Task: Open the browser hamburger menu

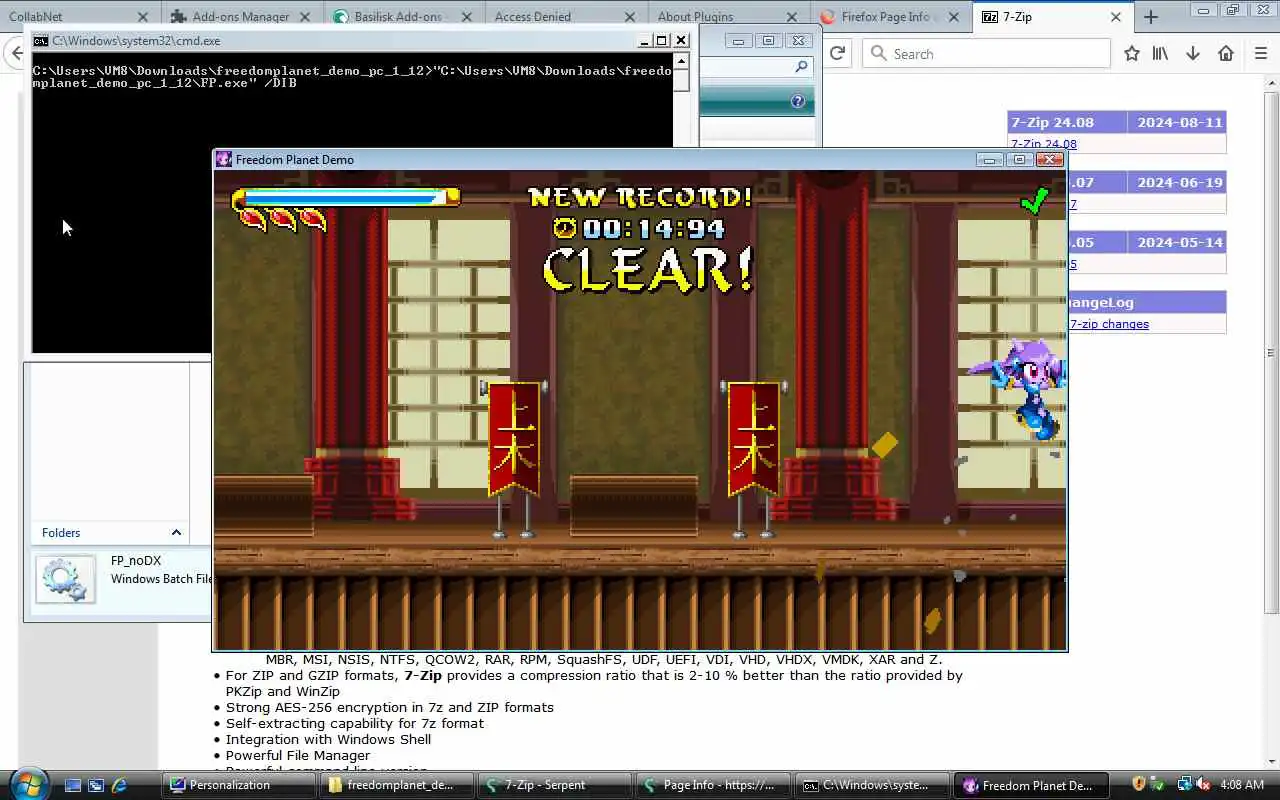Action: tap(1261, 54)
